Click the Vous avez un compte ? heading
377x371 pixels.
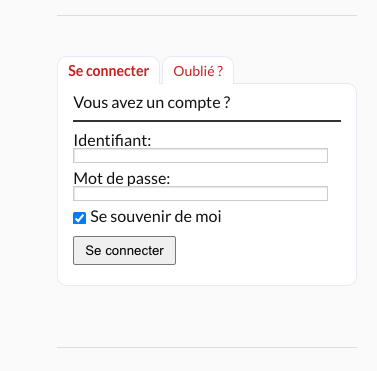152,103
